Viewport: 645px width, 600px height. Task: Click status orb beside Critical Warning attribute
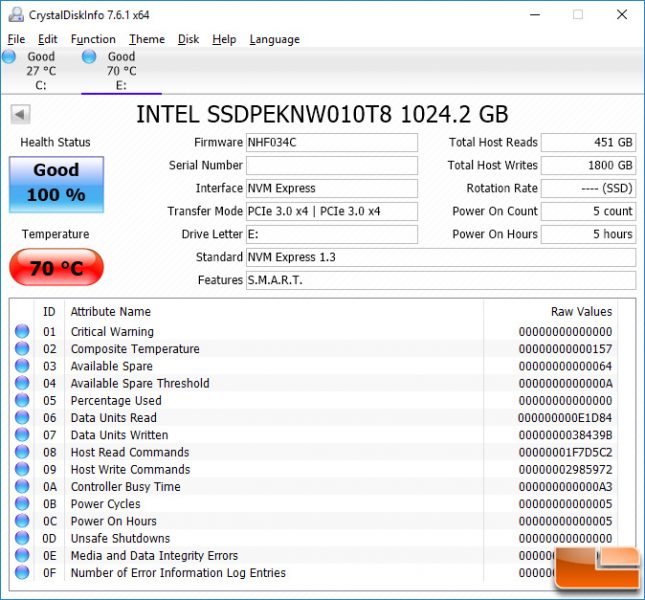click(22, 331)
